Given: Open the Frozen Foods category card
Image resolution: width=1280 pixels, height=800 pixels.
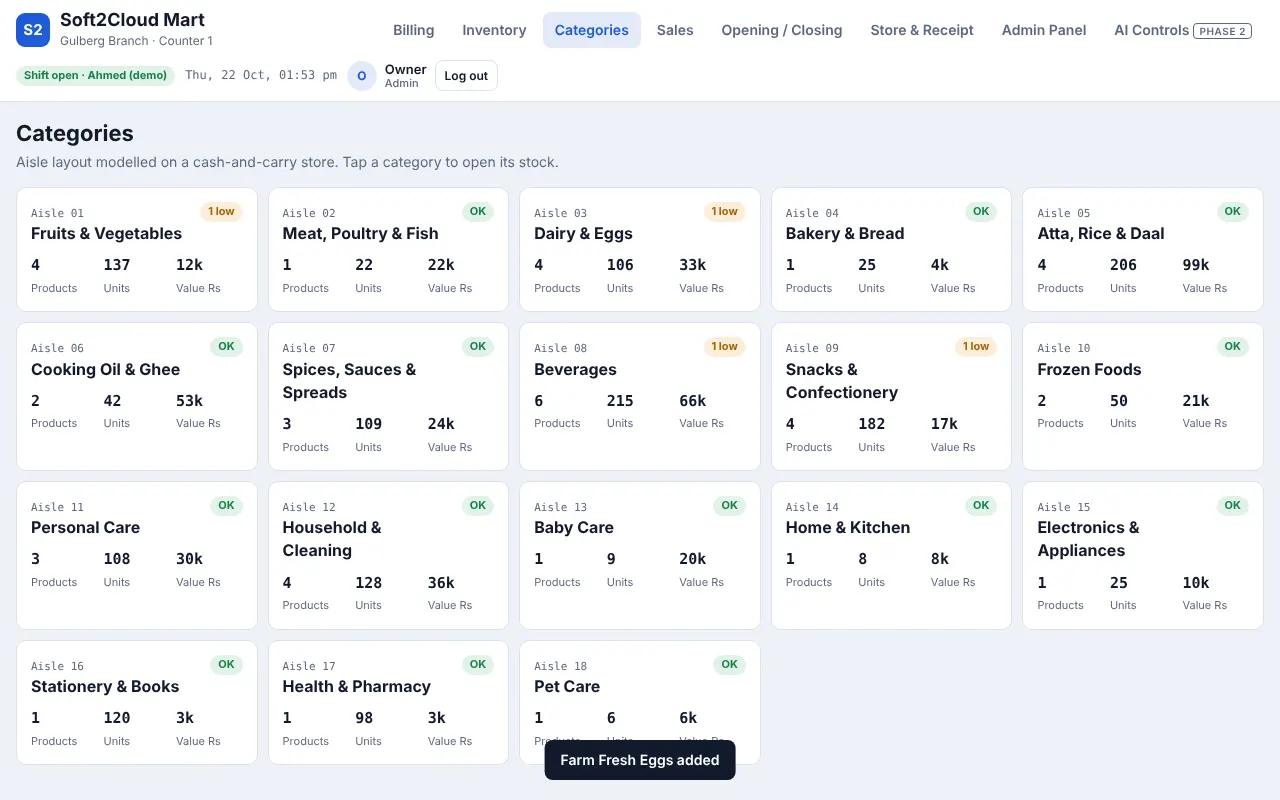Looking at the screenshot, I should pos(1143,397).
